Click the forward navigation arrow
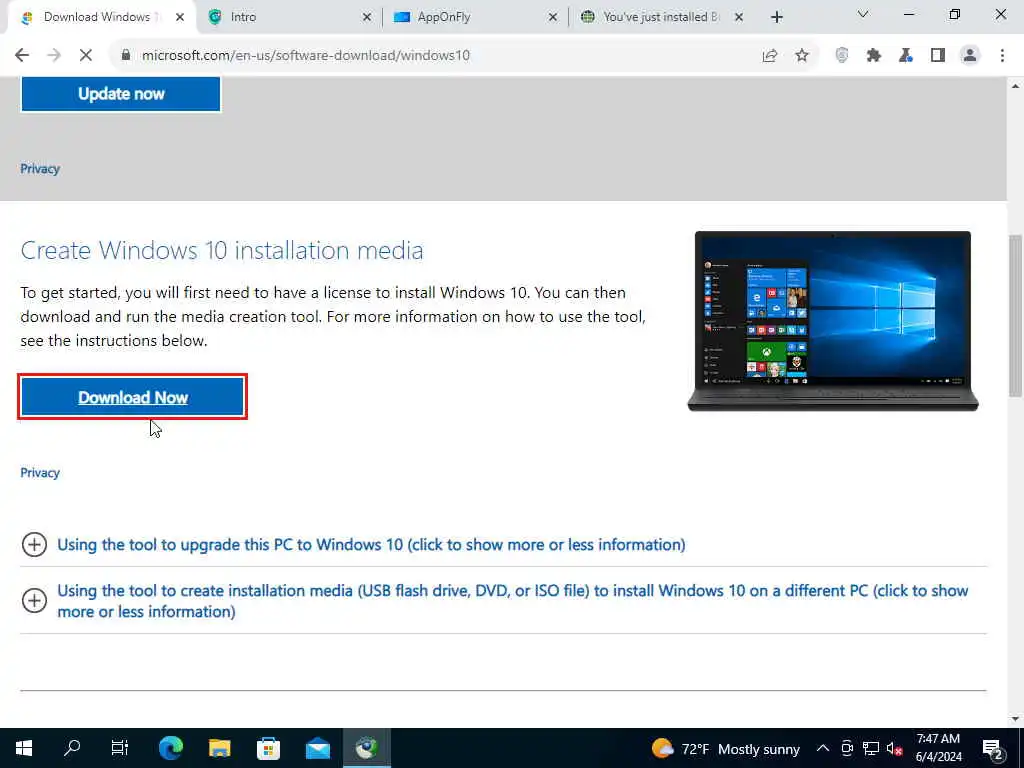1024x768 pixels. [54, 56]
